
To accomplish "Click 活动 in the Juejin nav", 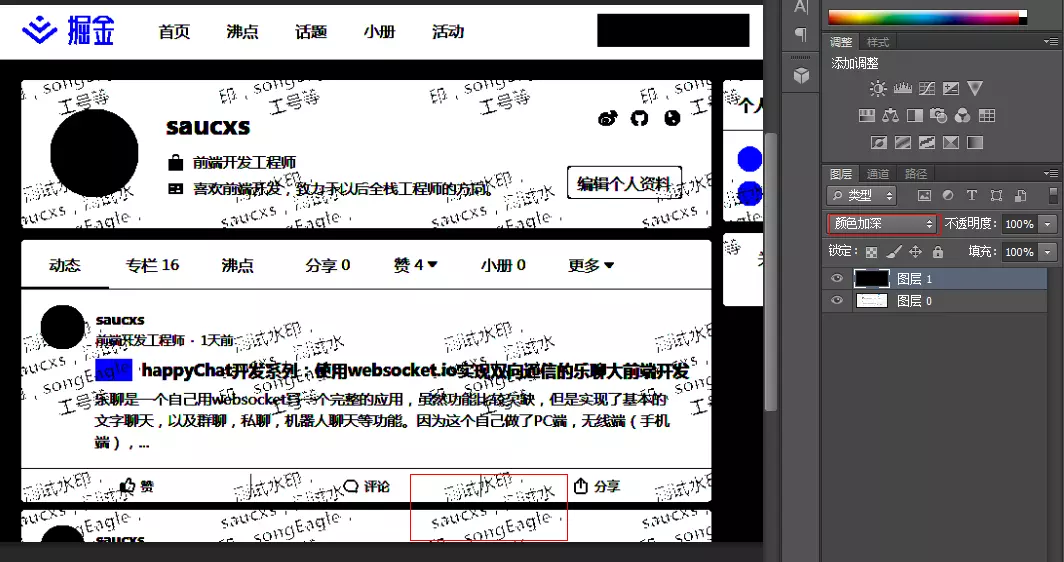I will (x=448, y=32).
